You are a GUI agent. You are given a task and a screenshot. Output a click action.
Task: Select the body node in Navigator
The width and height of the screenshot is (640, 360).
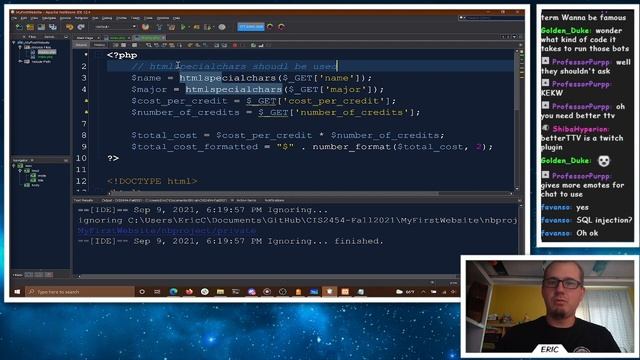tap(35, 185)
